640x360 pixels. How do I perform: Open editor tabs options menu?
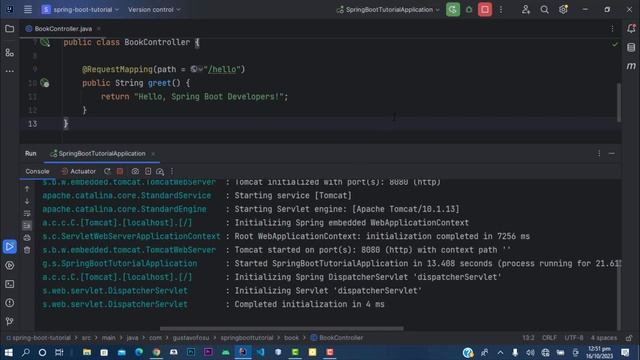click(x=612, y=29)
